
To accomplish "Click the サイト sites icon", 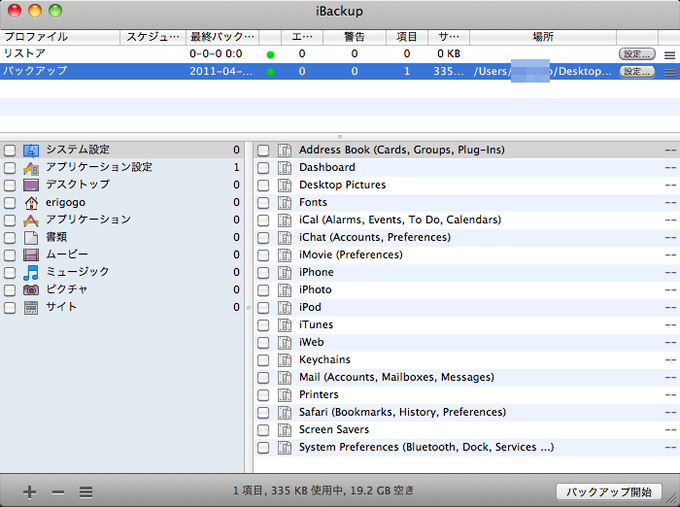I will click(x=31, y=307).
